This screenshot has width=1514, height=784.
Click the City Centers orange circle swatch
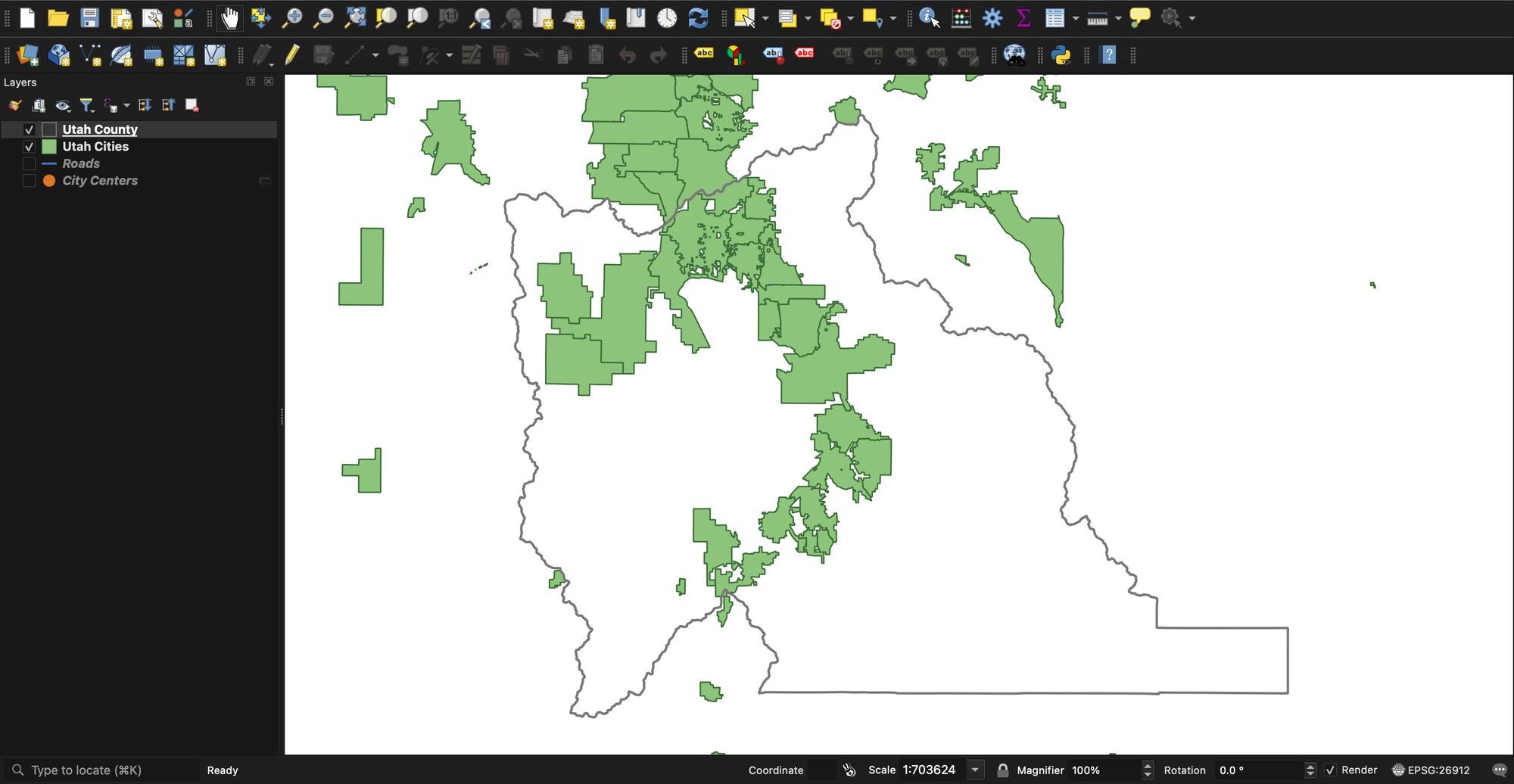tap(49, 181)
